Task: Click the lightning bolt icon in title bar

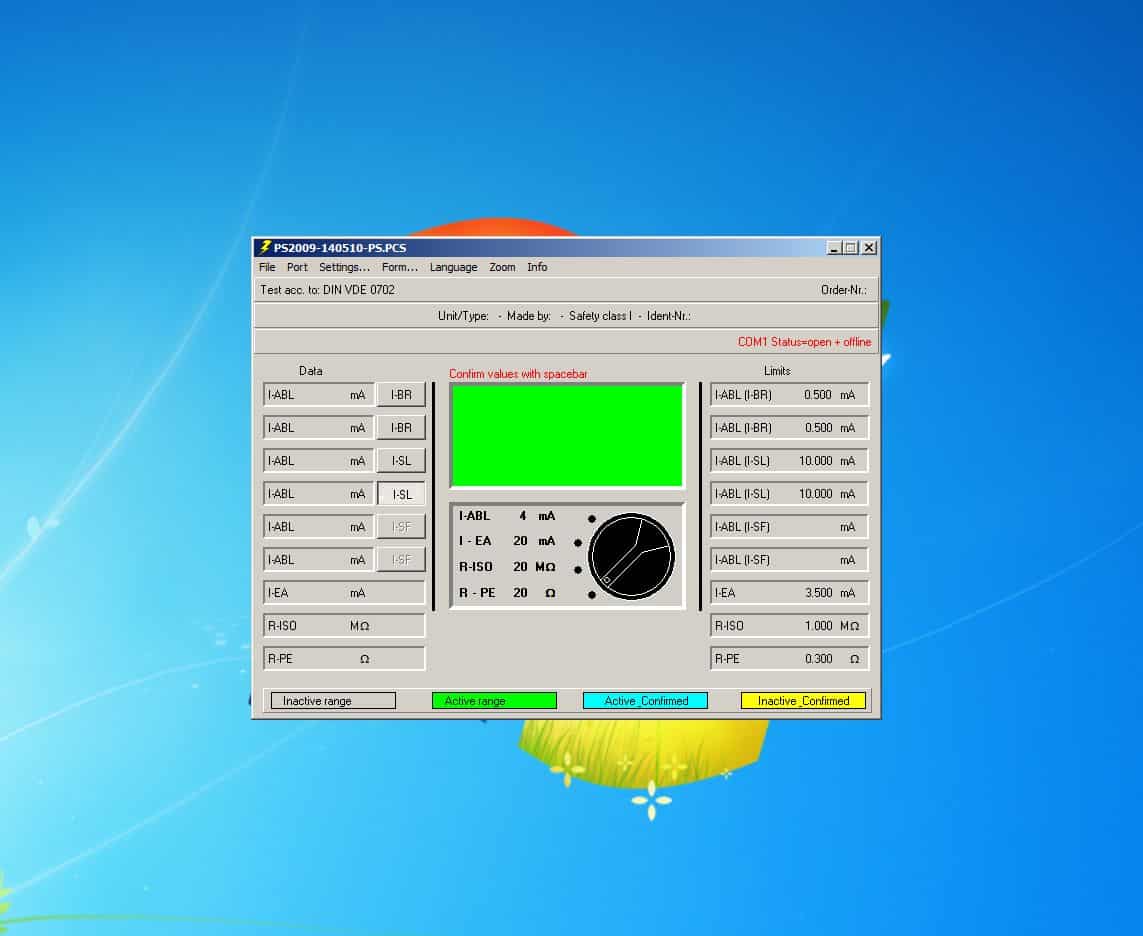Action: [265, 247]
